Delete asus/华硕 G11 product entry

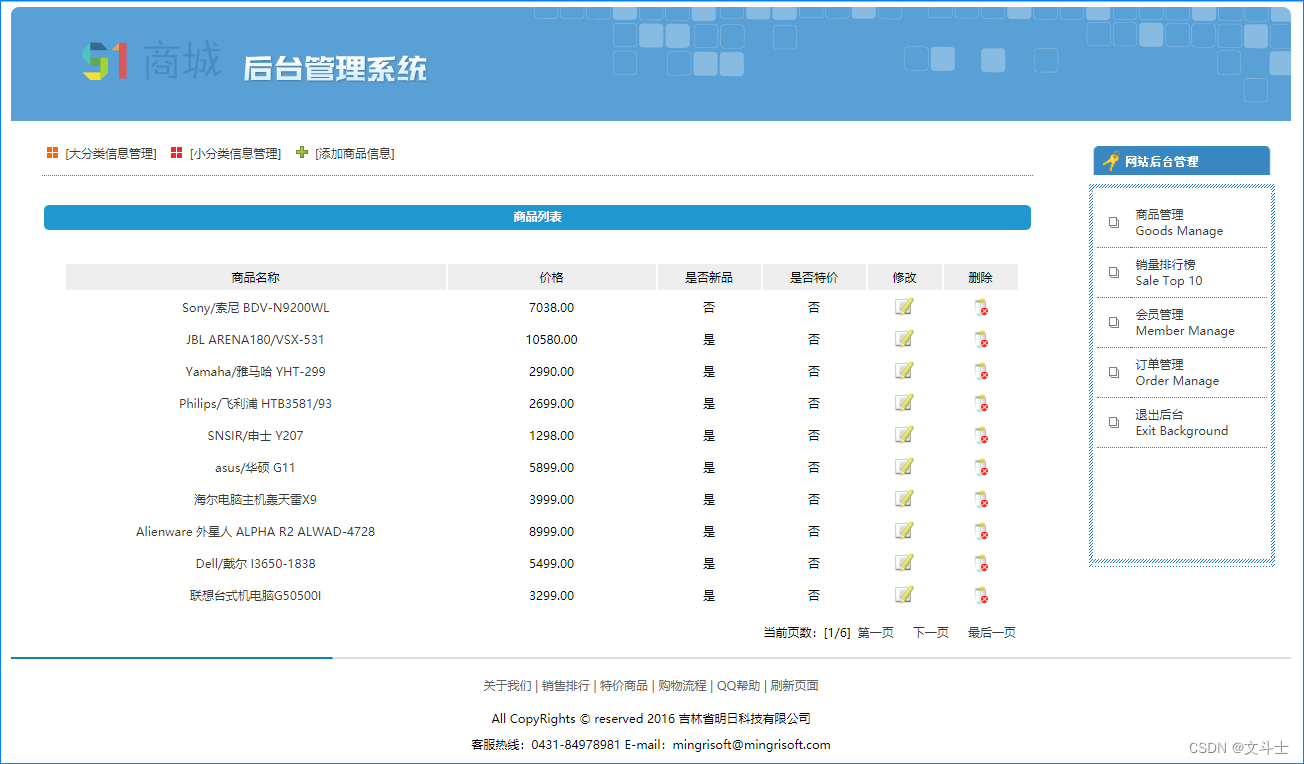coord(981,468)
